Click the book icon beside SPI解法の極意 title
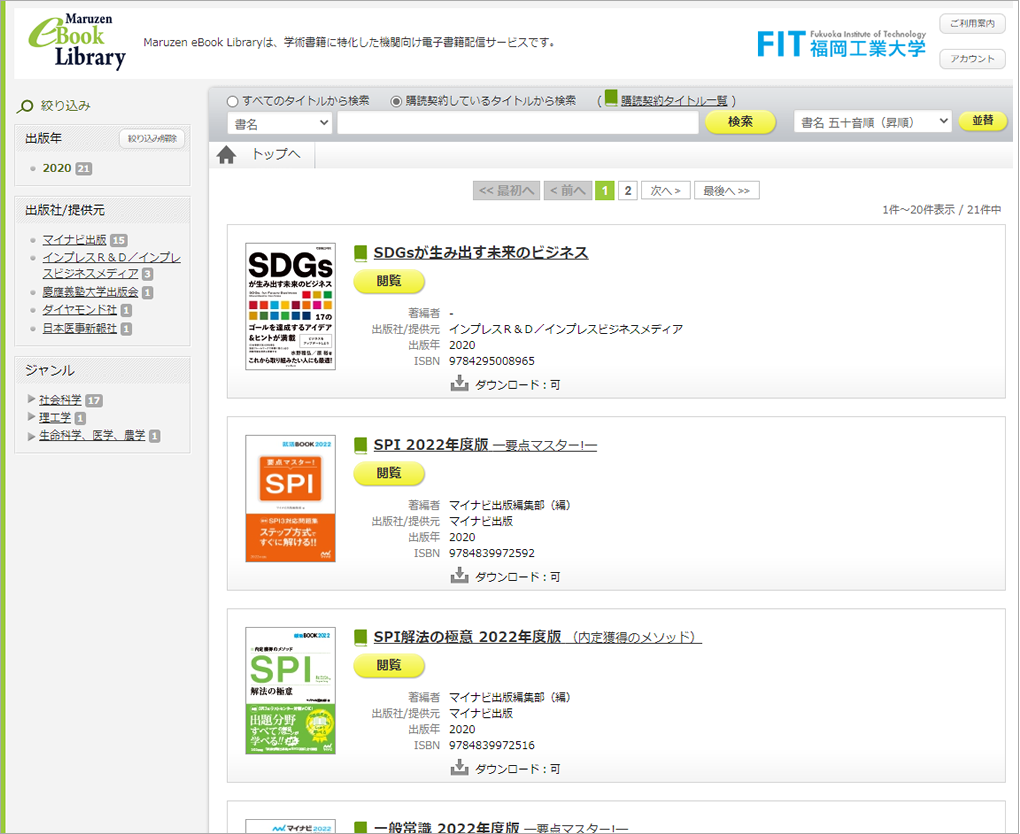Viewport: 1020px width, 834px height. click(360, 638)
